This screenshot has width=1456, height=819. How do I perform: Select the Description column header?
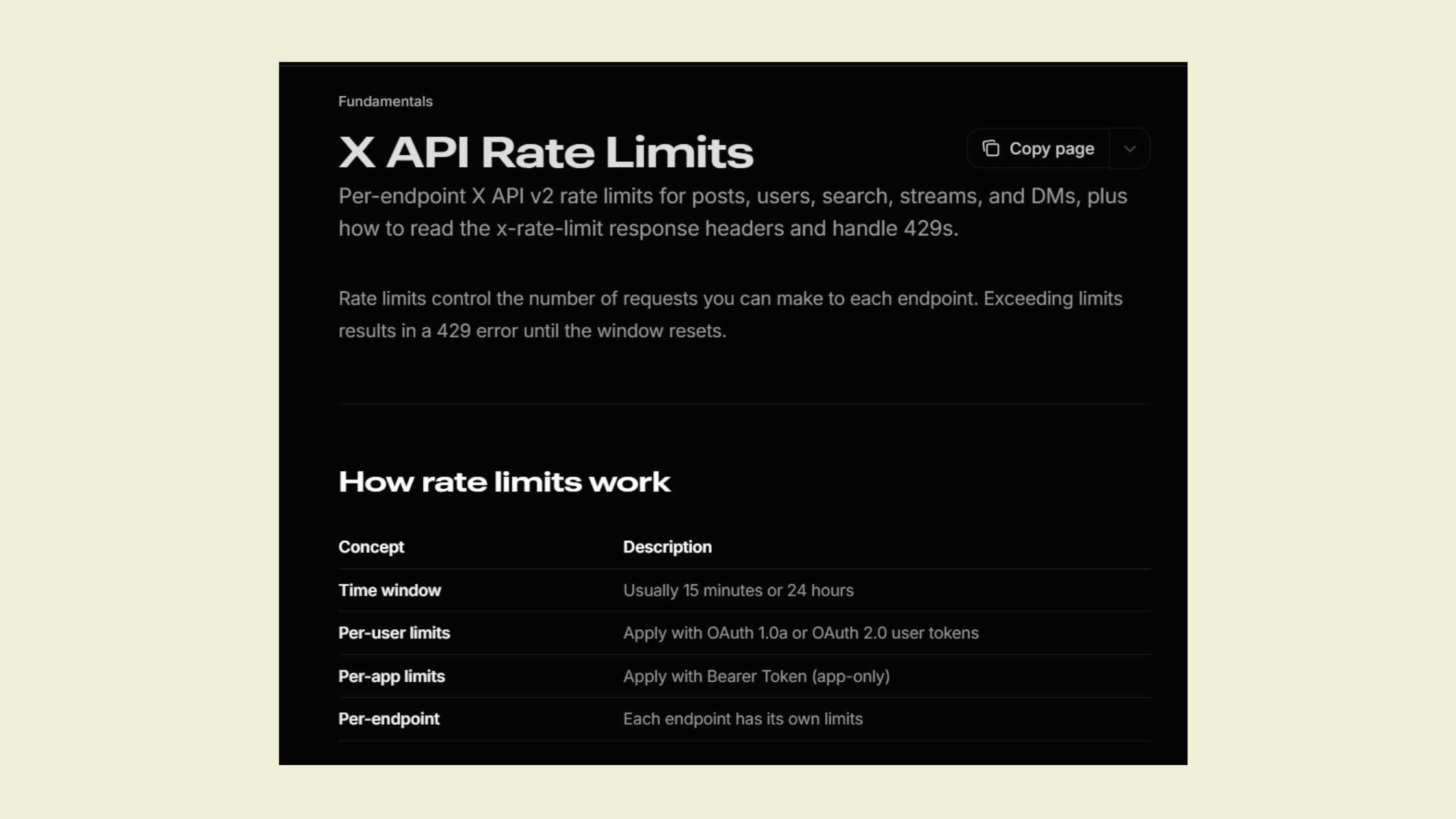pos(668,547)
